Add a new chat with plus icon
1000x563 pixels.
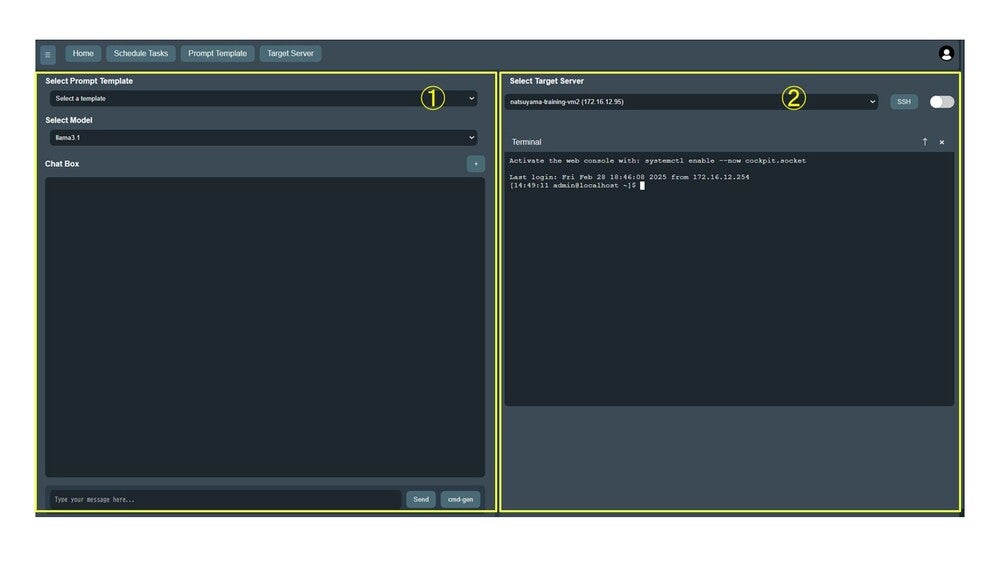click(x=476, y=164)
